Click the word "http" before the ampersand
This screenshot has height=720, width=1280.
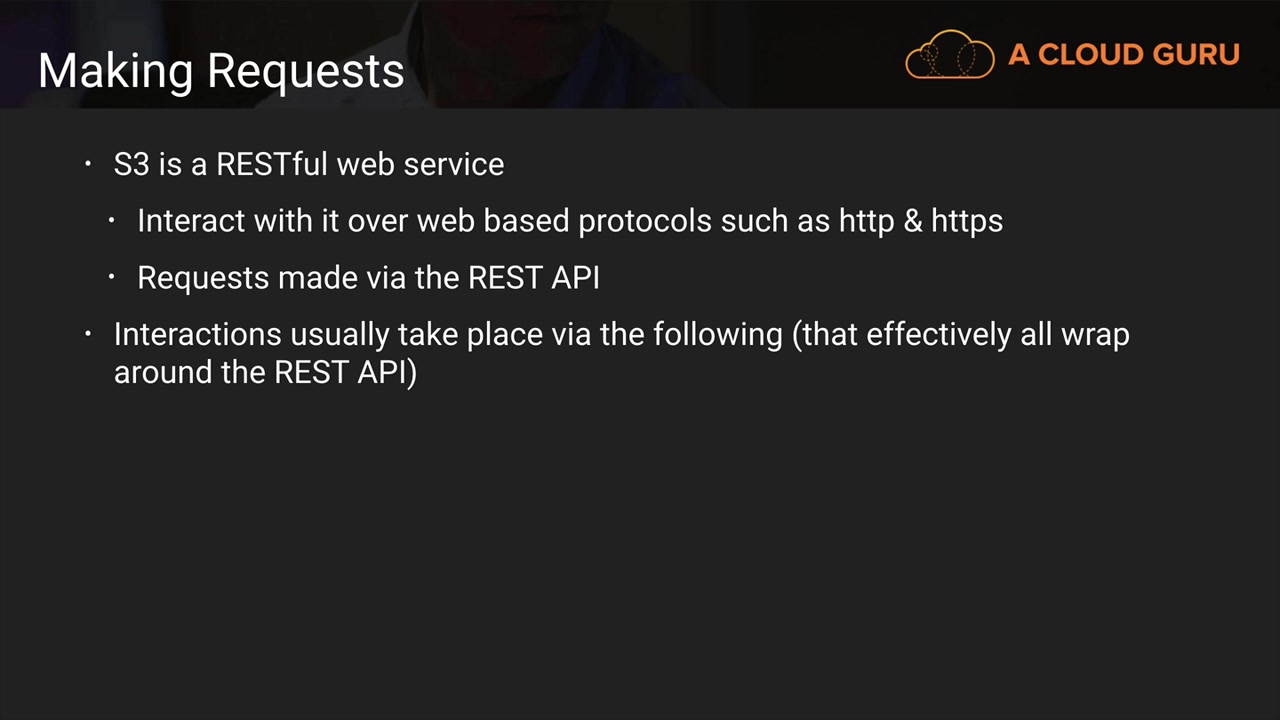[x=866, y=222]
